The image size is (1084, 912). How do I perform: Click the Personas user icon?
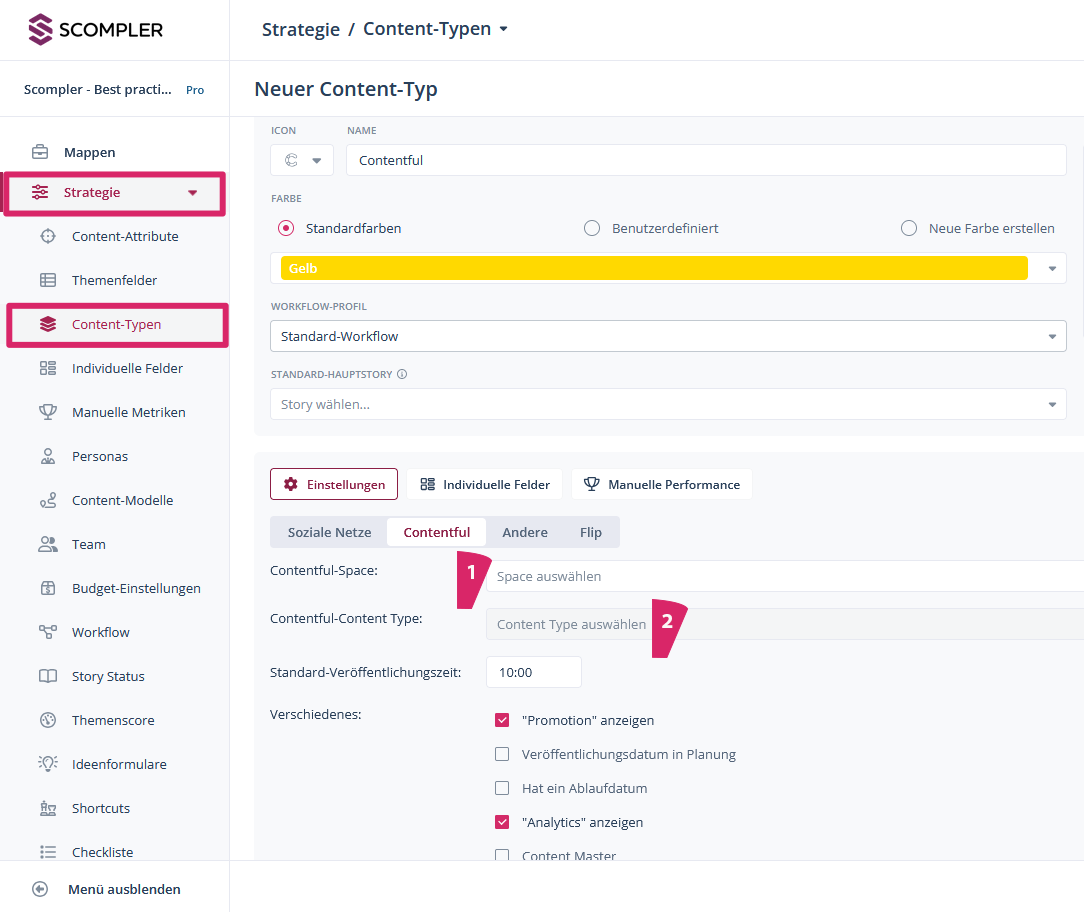coord(48,457)
